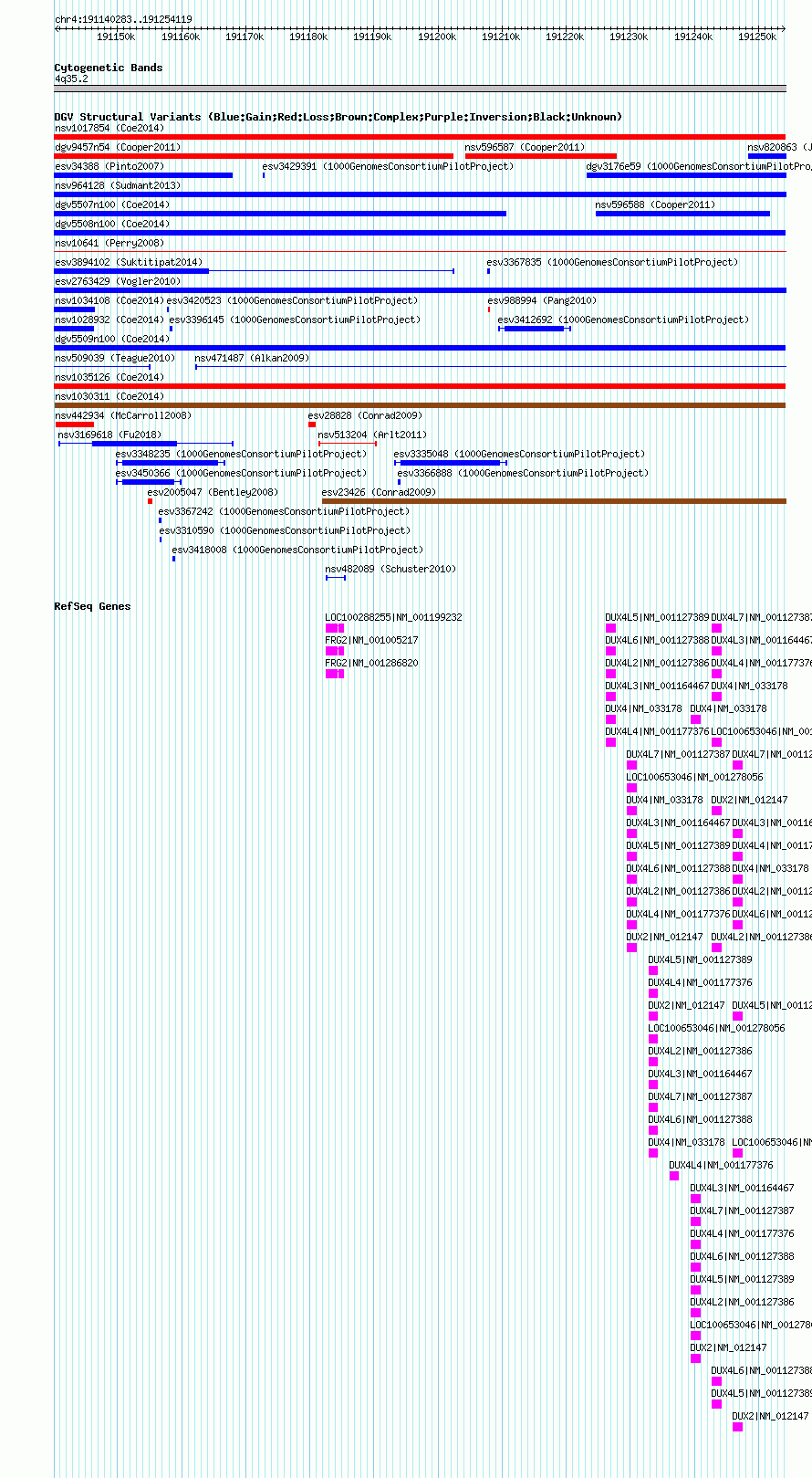
Task: Click LOC100288255|NM_001199232 gene label
Action: point(393,617)
